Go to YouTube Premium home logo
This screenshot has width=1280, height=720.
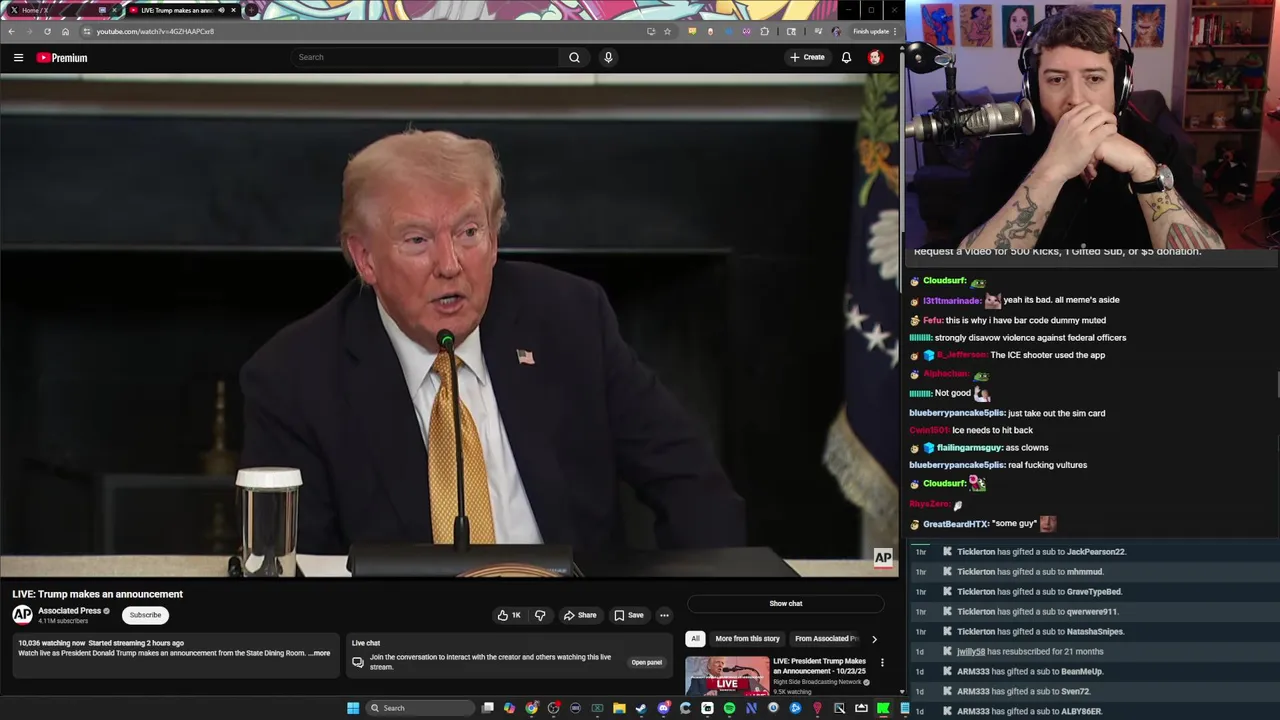[x=62, y=58]
